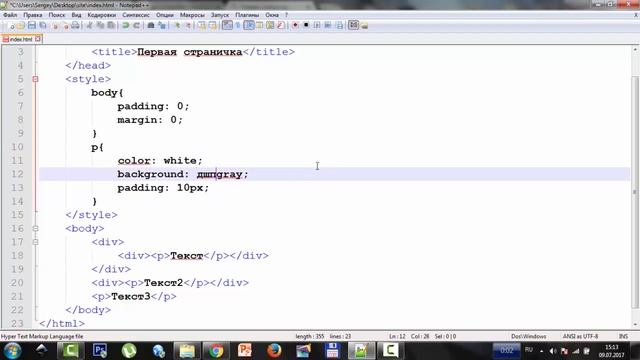Collapse the div fold marker on line 17
Image resolution: width=640 pixels, height=360 pixels.
click(36, 242)
